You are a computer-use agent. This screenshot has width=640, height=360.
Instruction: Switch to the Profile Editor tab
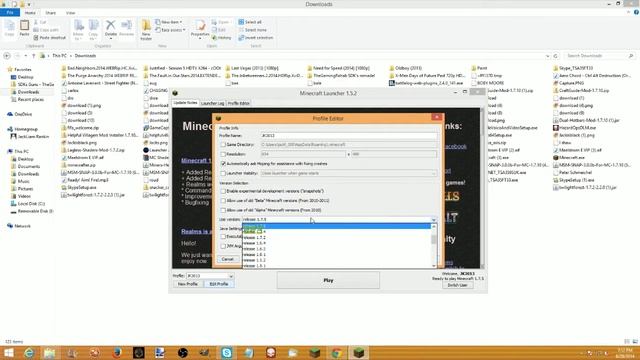click(239, 104)
